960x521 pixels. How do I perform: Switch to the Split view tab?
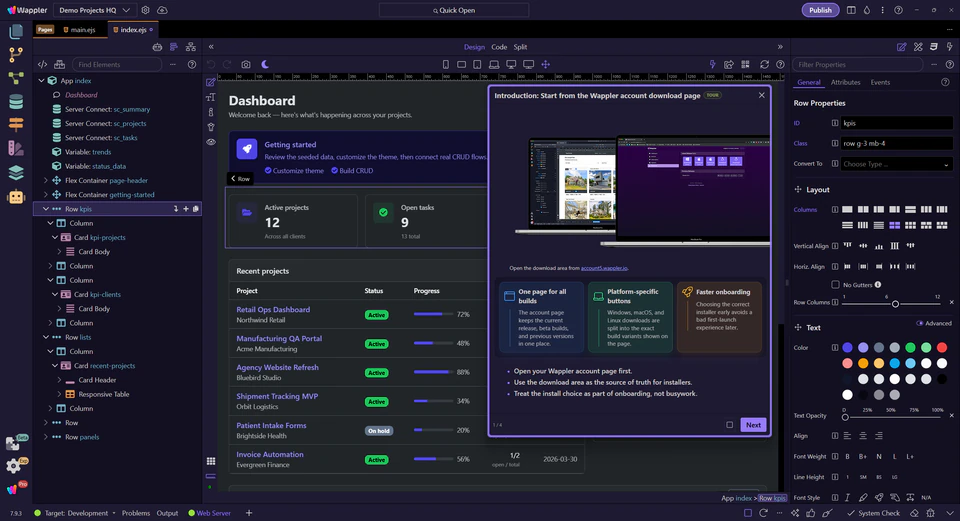[x=520, y=47]
